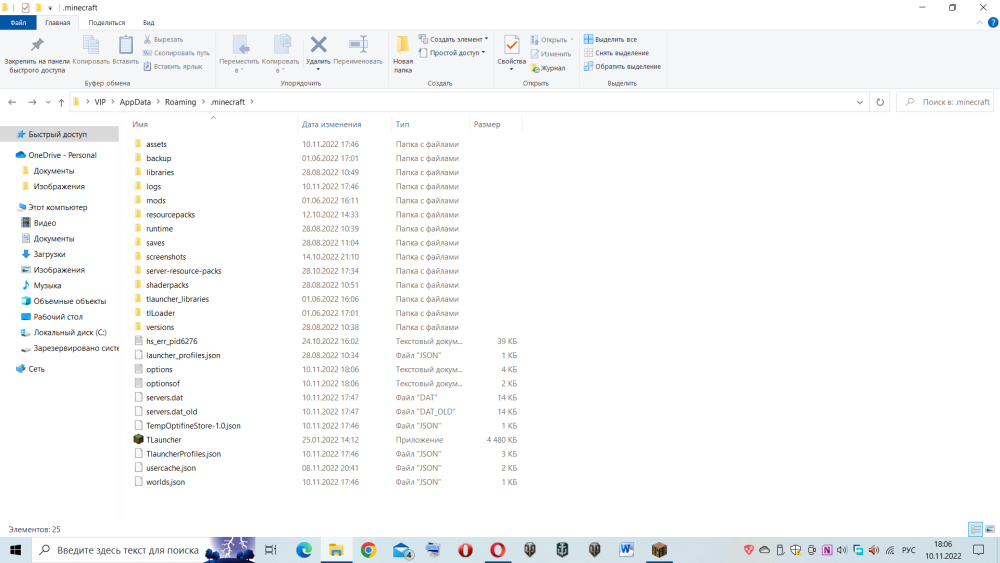Select Сеть in the sidebar
The image size is (1000, 563).
(x=36, y=369)
